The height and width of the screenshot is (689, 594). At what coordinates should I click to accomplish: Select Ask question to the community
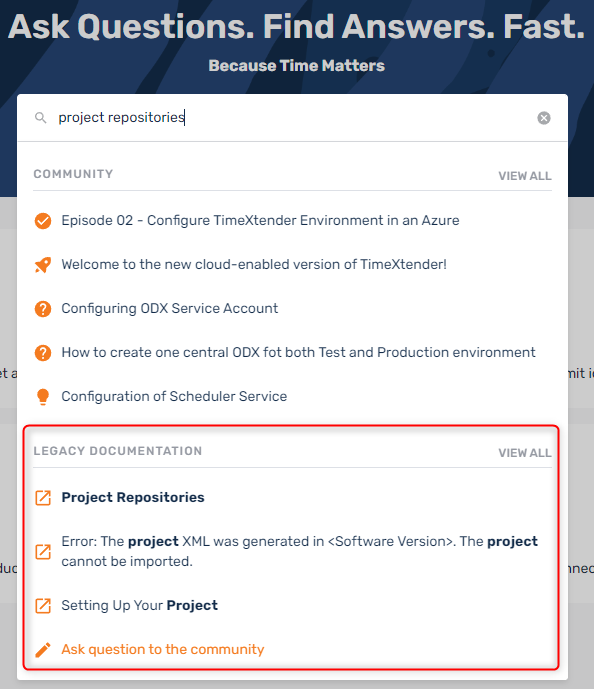click(x=163, y=649)
